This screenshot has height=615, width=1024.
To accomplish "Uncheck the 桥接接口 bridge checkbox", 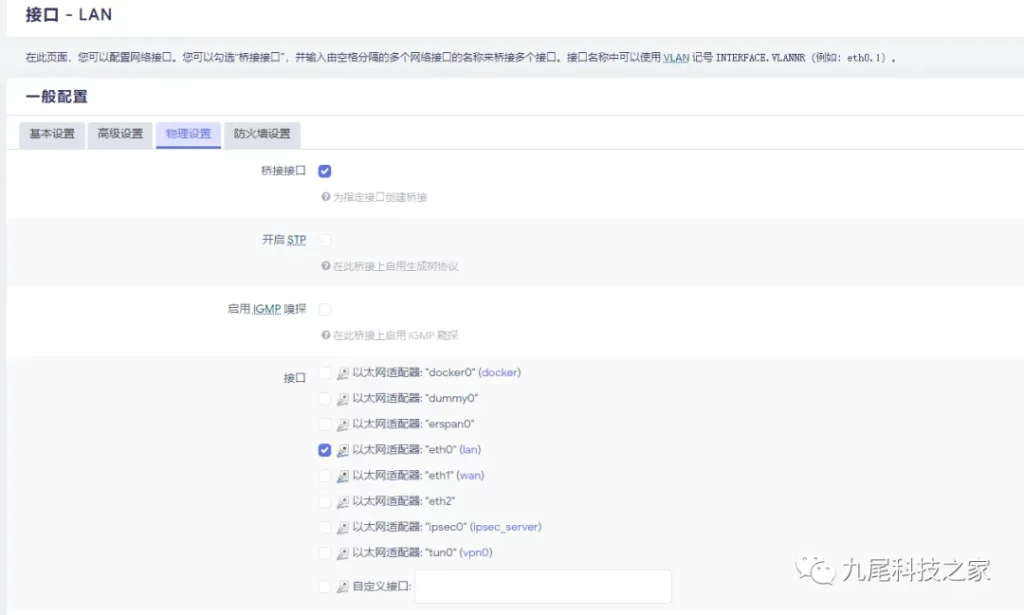I will pyautogui.click(x=324, y=171).
